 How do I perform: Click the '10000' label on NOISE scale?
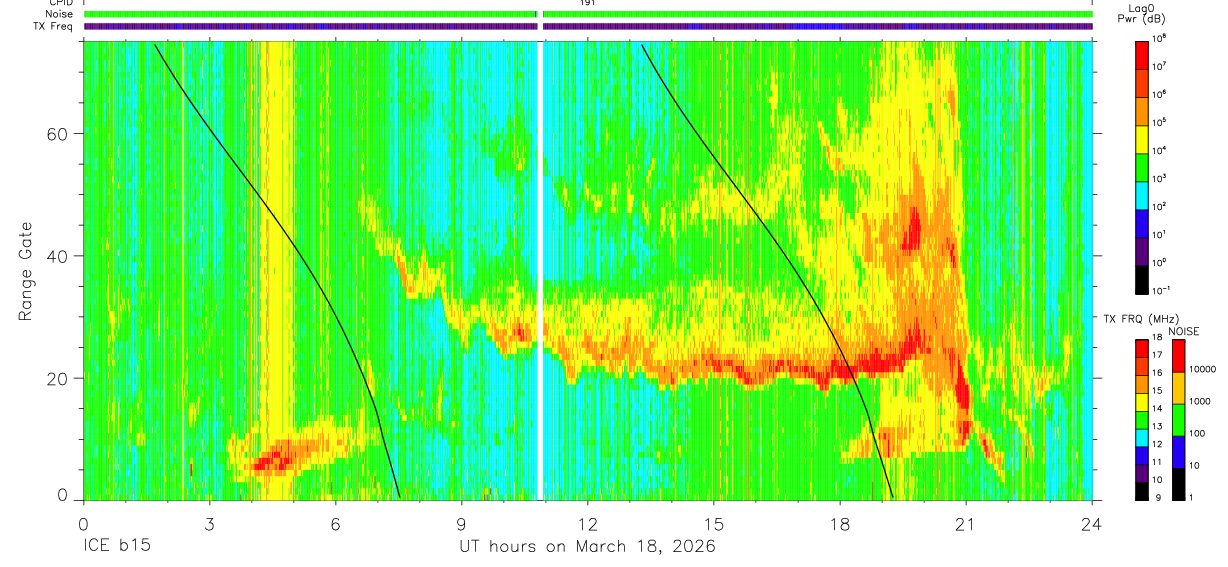[x=1203, y=370]
